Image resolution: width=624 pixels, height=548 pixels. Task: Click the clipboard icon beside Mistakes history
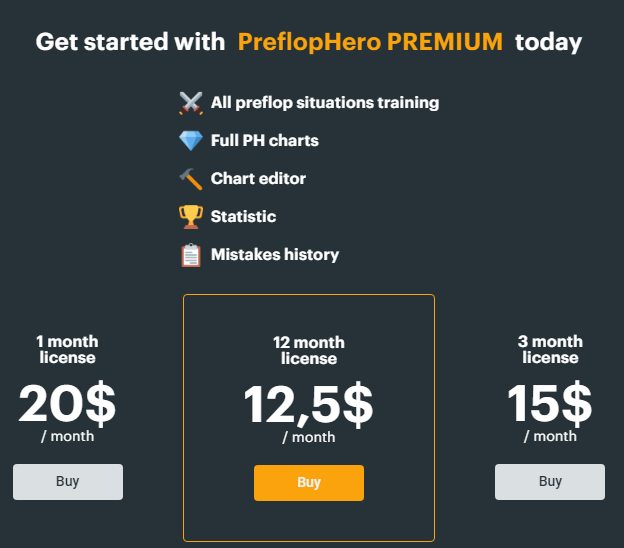tap(191, 255)
